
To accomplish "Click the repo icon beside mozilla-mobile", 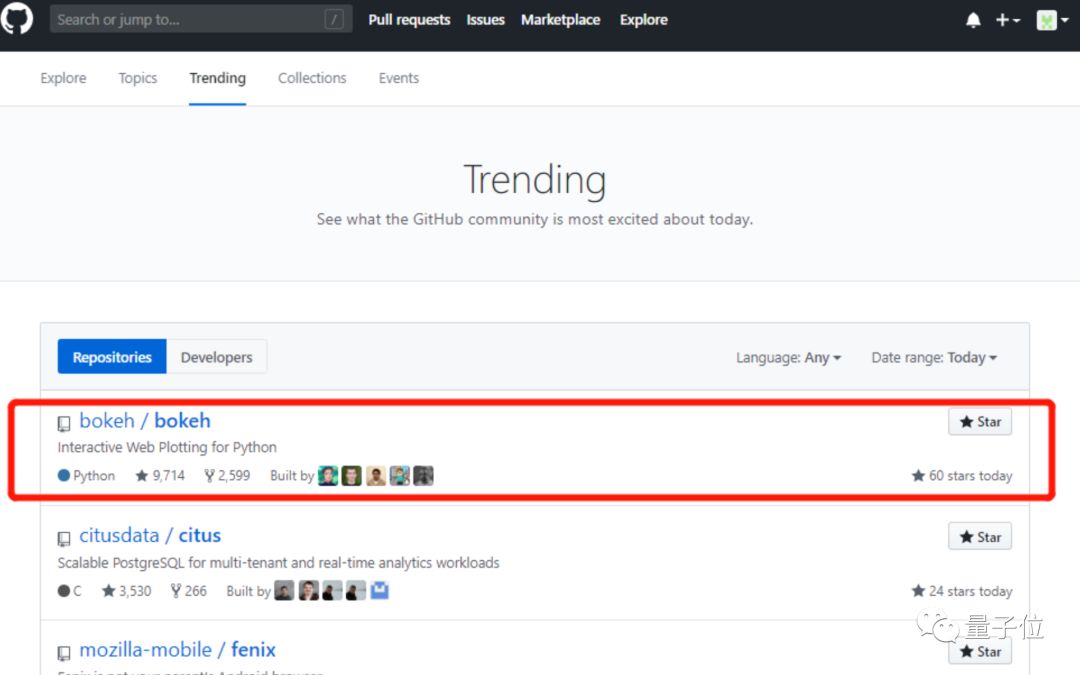I will pos(64,653).
